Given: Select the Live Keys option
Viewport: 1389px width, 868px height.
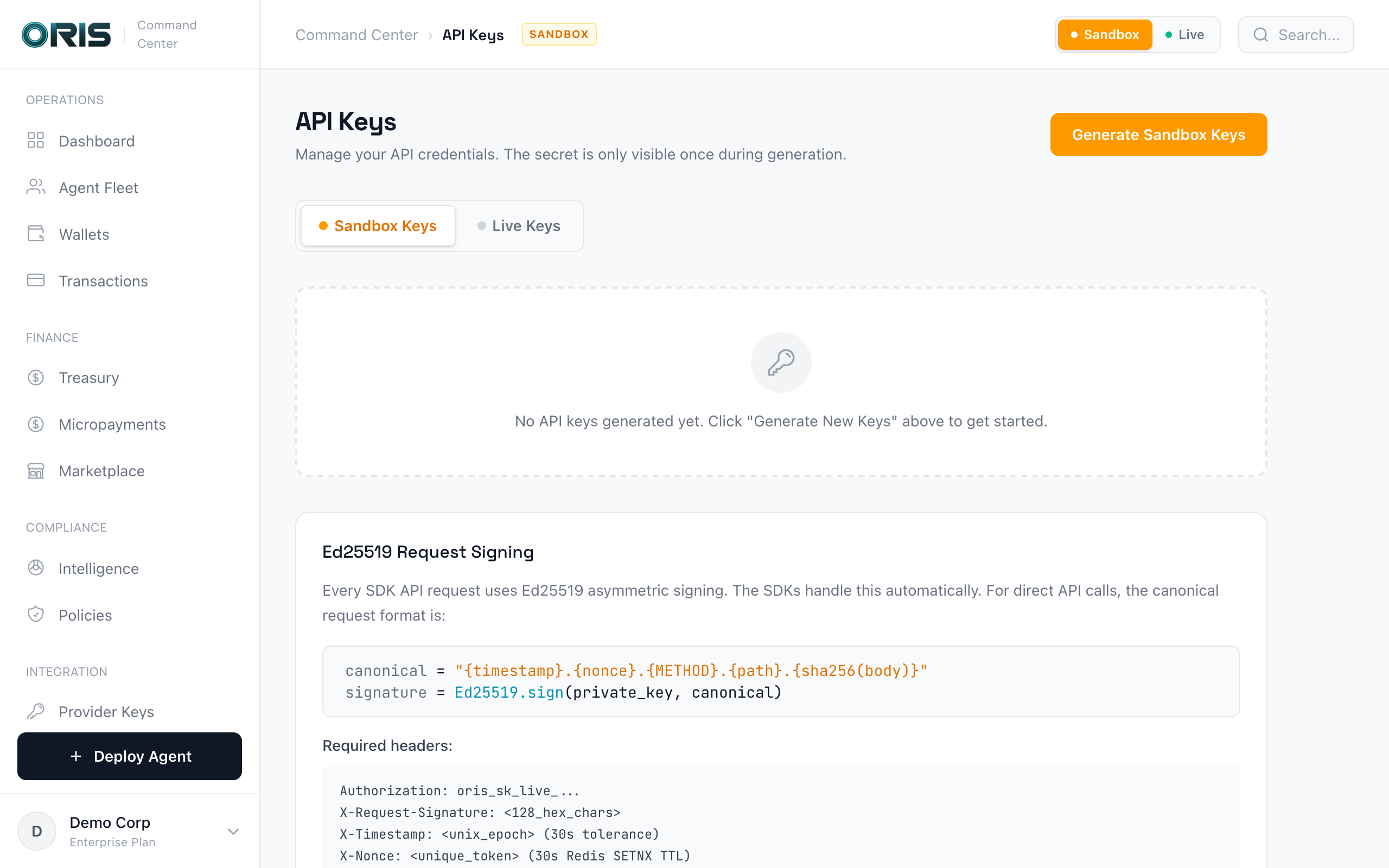Looking at the screenshot, I should point(518,226).
